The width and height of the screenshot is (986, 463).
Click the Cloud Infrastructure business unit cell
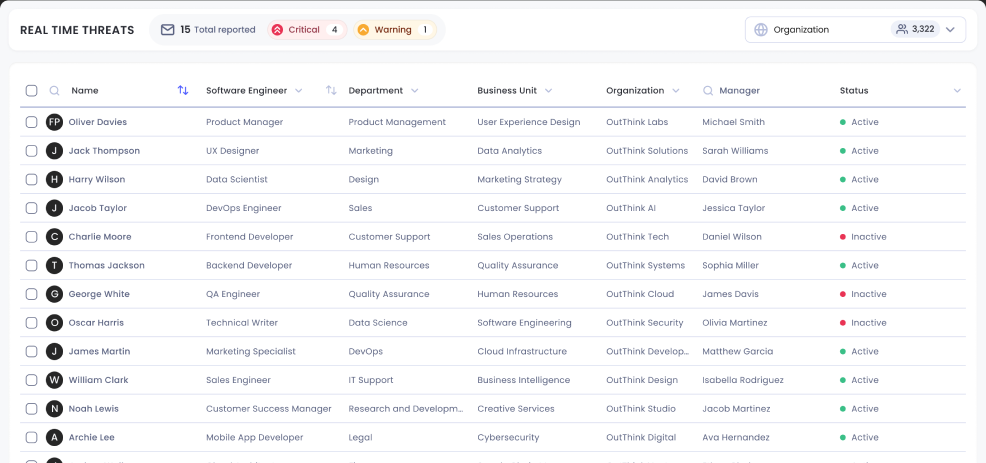pos(522,351)
